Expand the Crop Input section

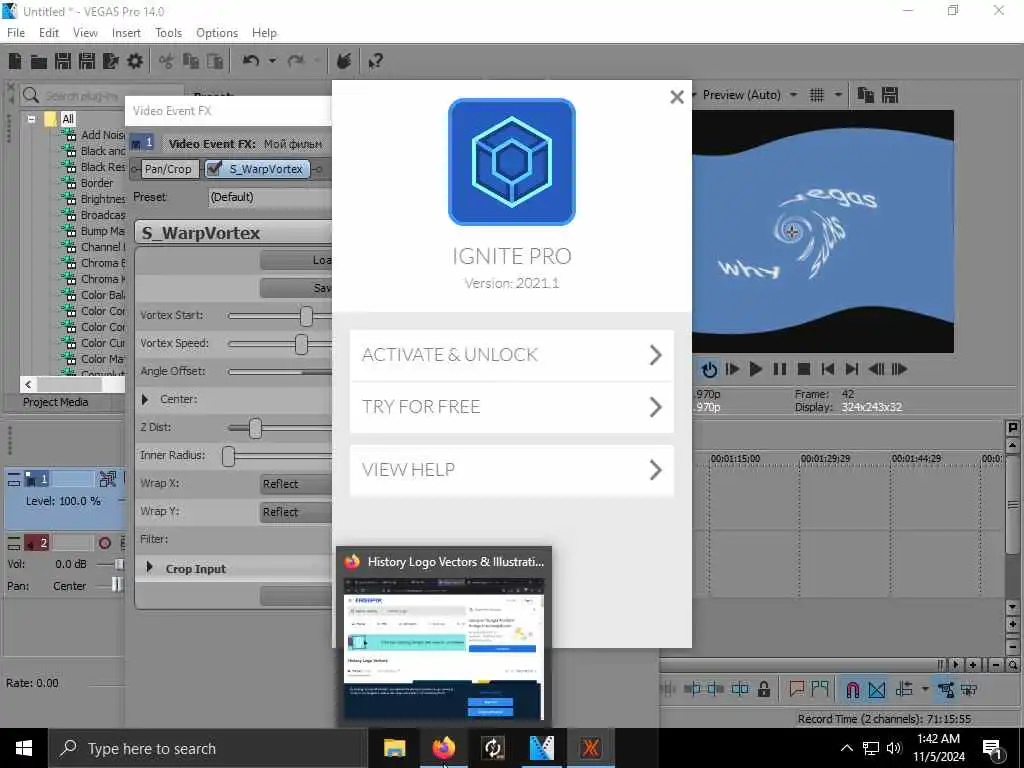point(150,568)
